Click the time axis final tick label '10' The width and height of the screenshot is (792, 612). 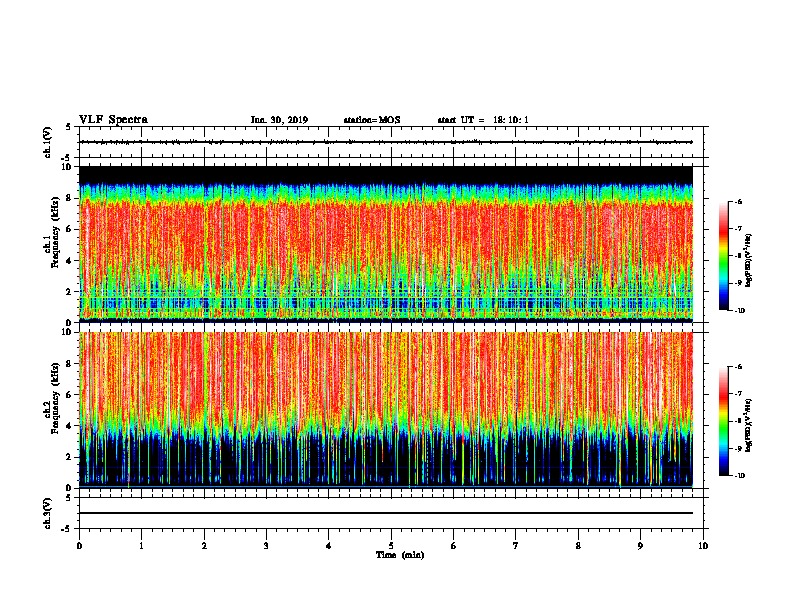(703, 546)
